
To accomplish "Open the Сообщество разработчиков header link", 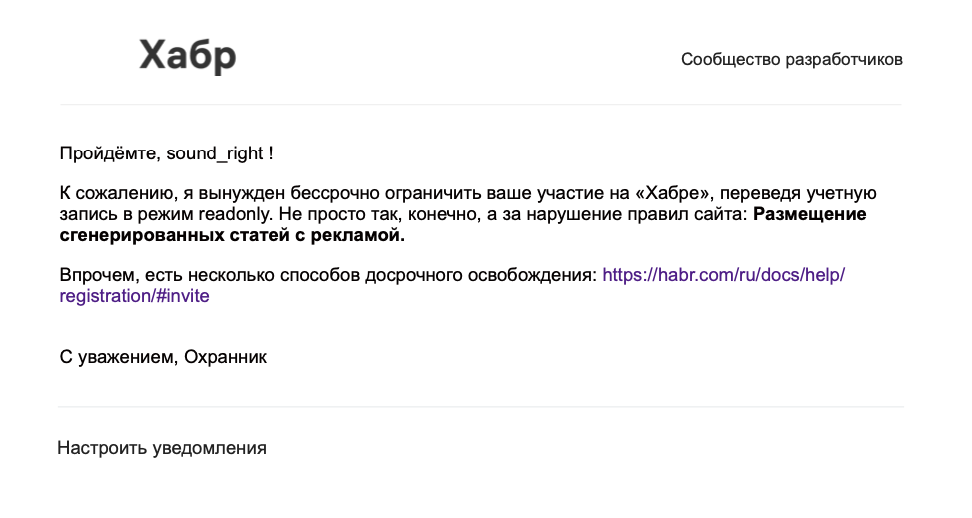I will click(792, 59).
